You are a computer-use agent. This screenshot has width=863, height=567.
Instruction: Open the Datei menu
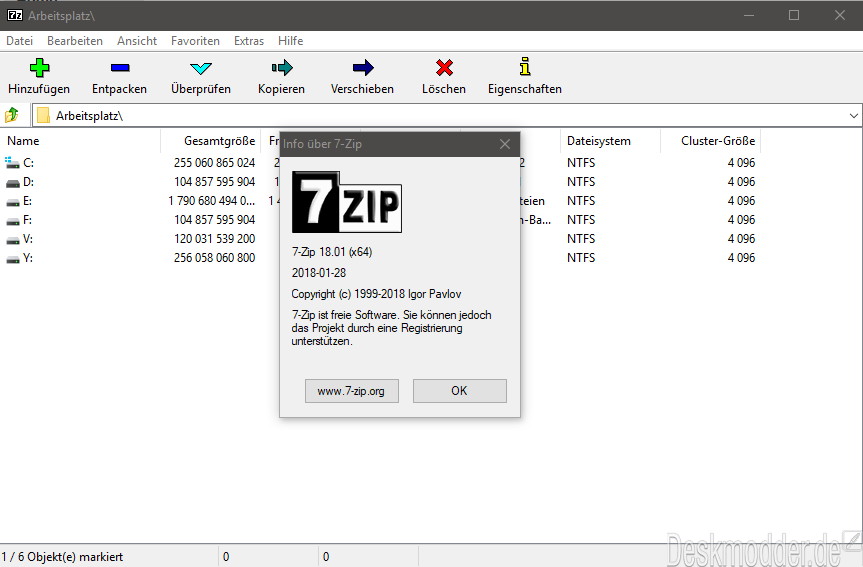pos(19,41)
